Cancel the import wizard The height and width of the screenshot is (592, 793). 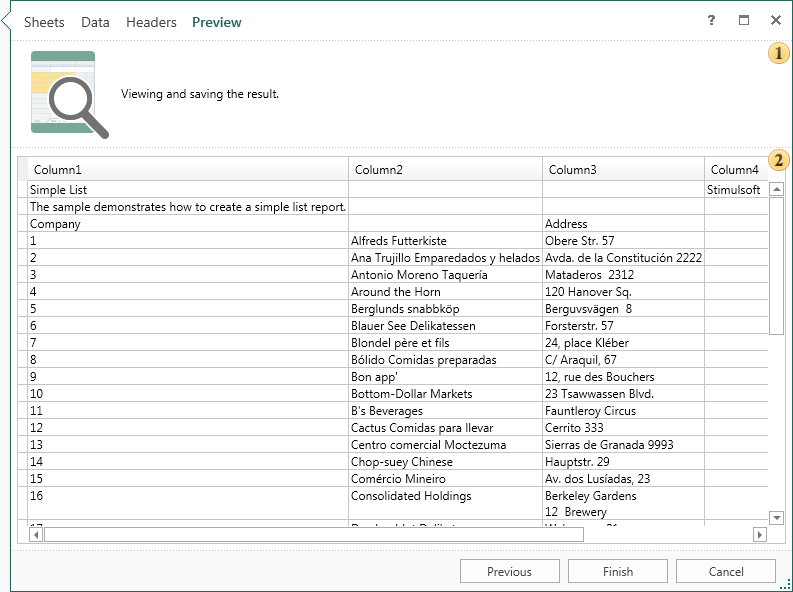pyautogui.click(x=726, y=571)
